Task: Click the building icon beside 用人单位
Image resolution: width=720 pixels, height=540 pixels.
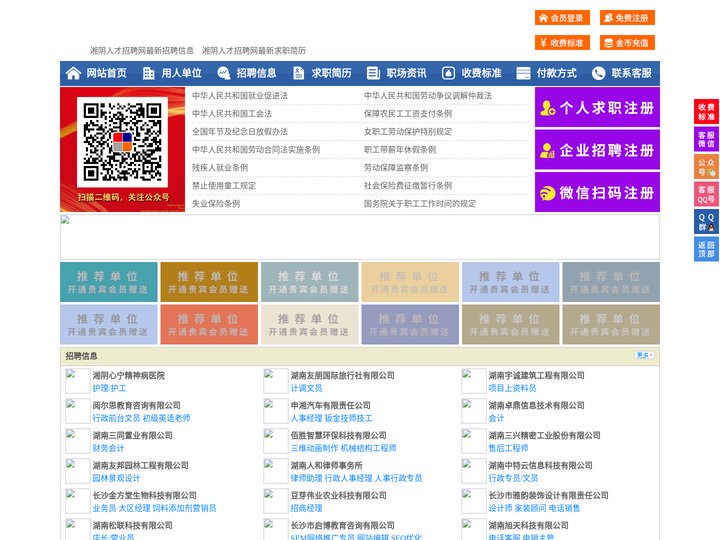Action: (148, 73)
